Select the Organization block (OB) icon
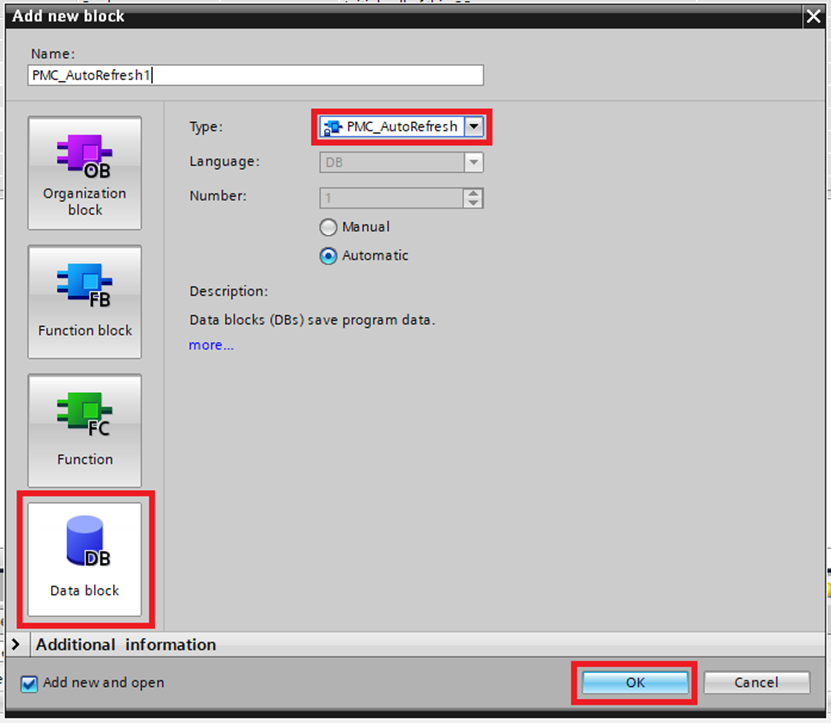The width and height of the screenshot is (831, 723). click(85, 172)
